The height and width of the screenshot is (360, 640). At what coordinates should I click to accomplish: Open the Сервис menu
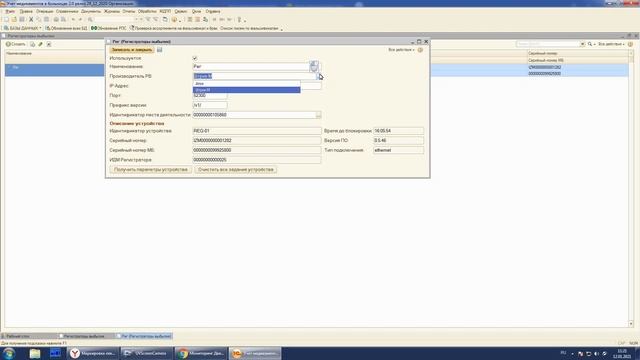(x=180, y=11)
